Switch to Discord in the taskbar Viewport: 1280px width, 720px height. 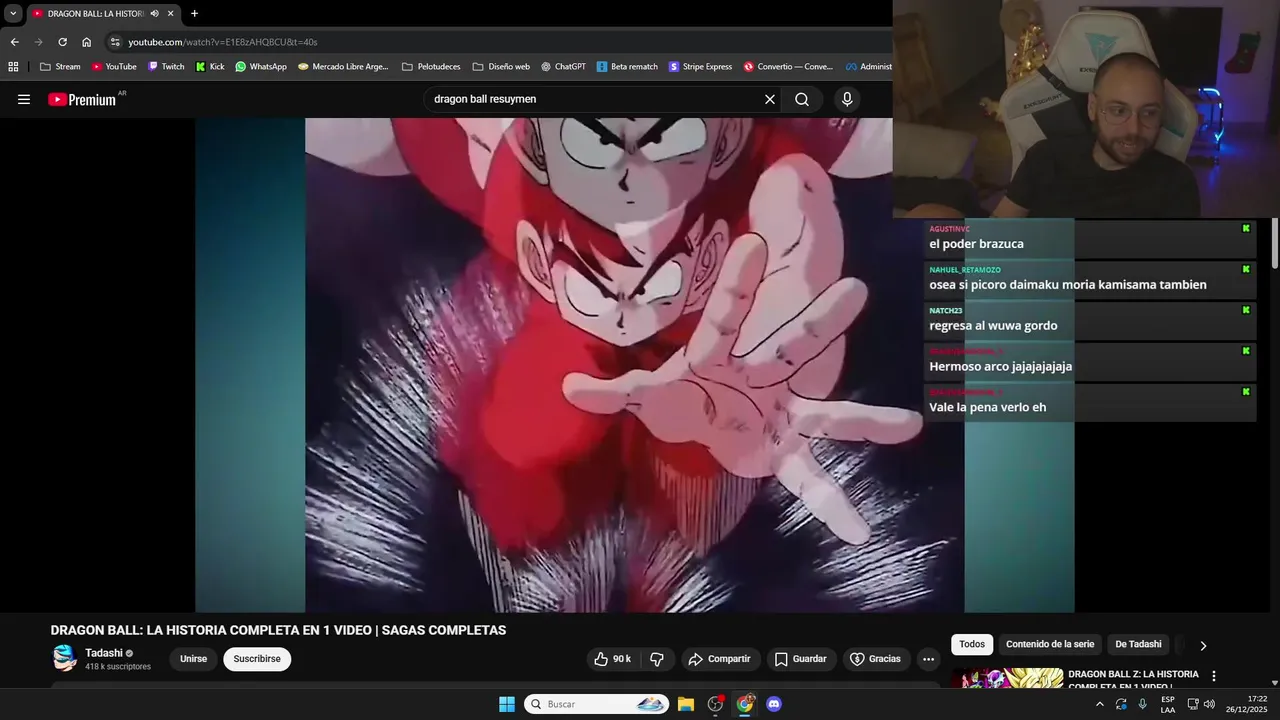773,704
